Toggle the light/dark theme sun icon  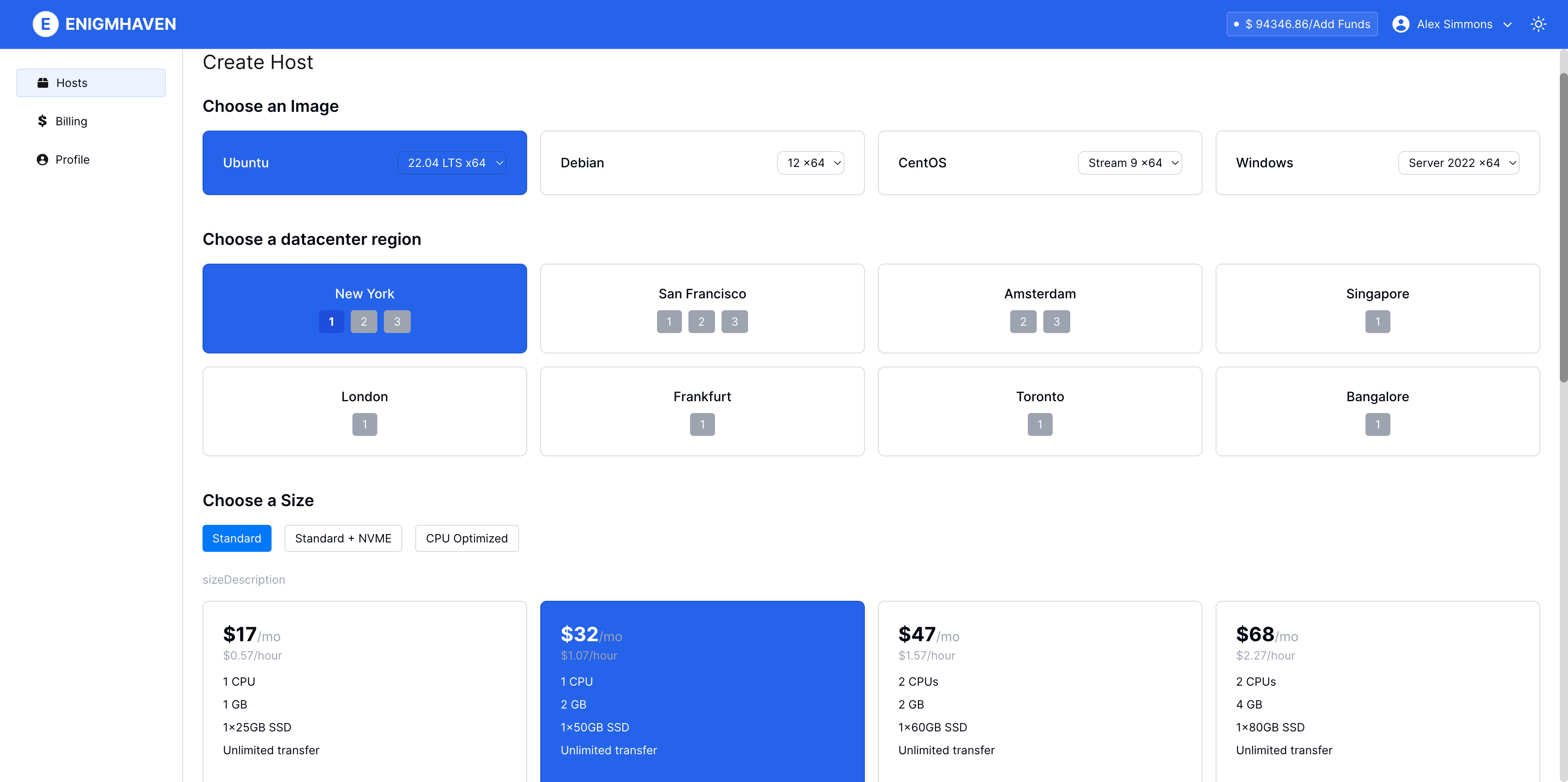[1538, 24]
